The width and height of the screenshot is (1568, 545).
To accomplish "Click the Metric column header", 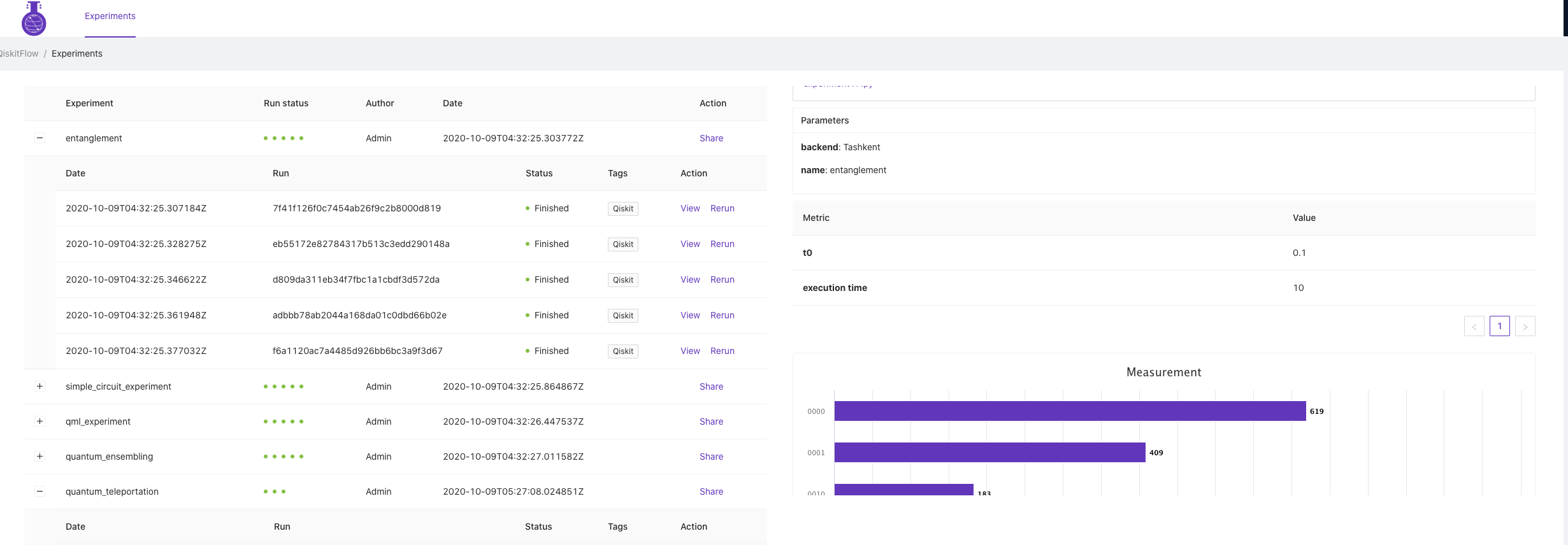I will tap(816, 218).
